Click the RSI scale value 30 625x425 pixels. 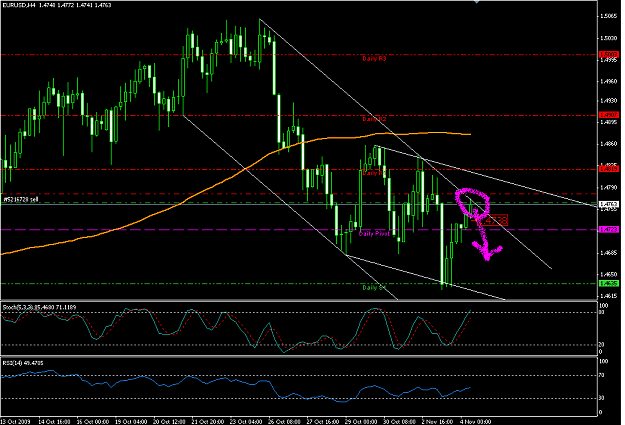[x=602, y=398]
